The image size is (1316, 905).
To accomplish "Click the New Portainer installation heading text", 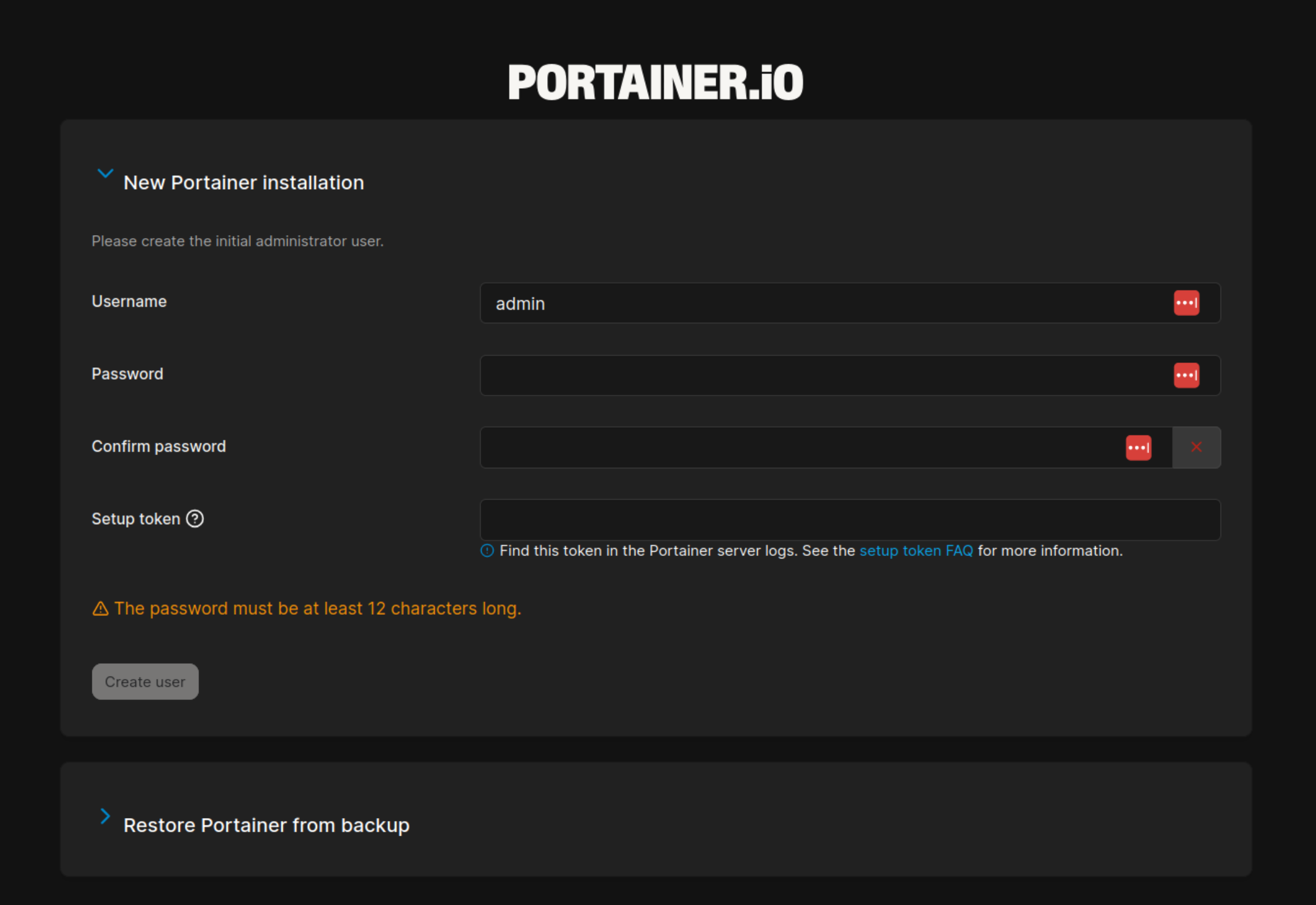I will point(244,182).
